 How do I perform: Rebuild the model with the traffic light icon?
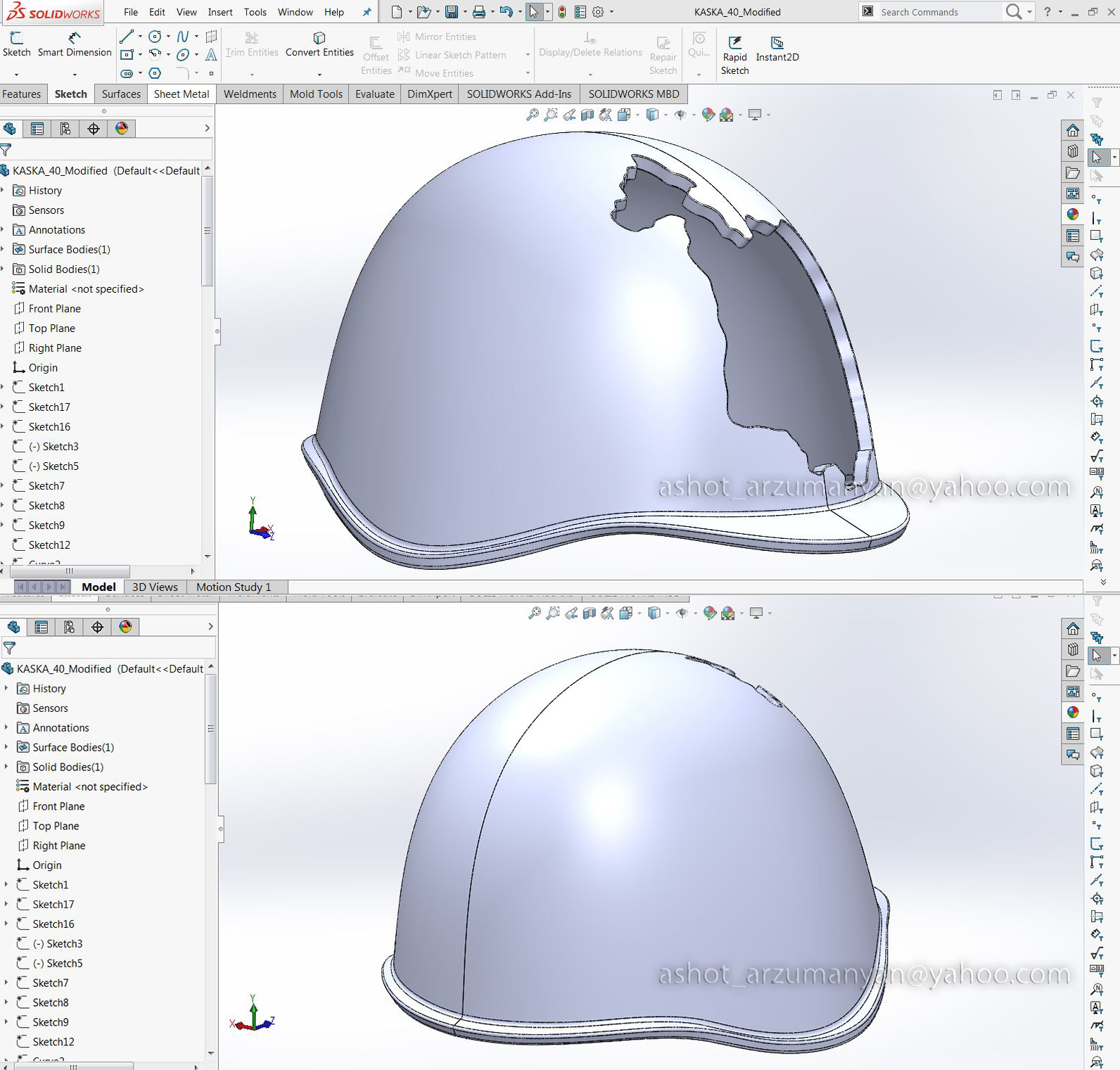(562, 12)
